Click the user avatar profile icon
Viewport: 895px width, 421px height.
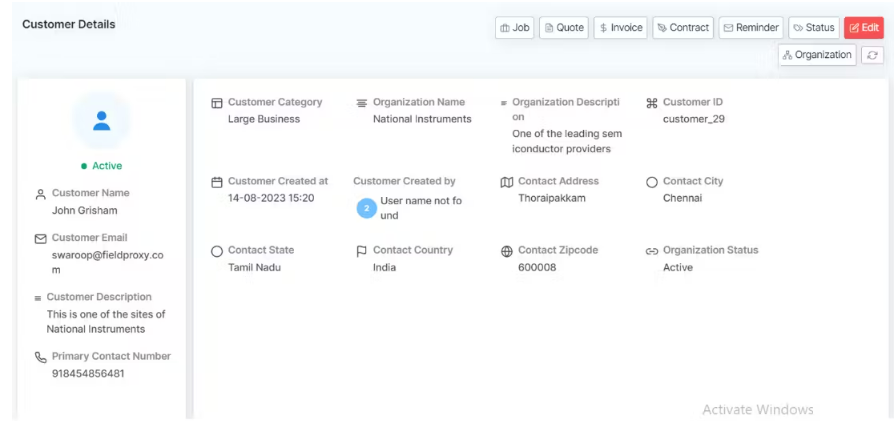pyautogui.click(x=101, y=120)
